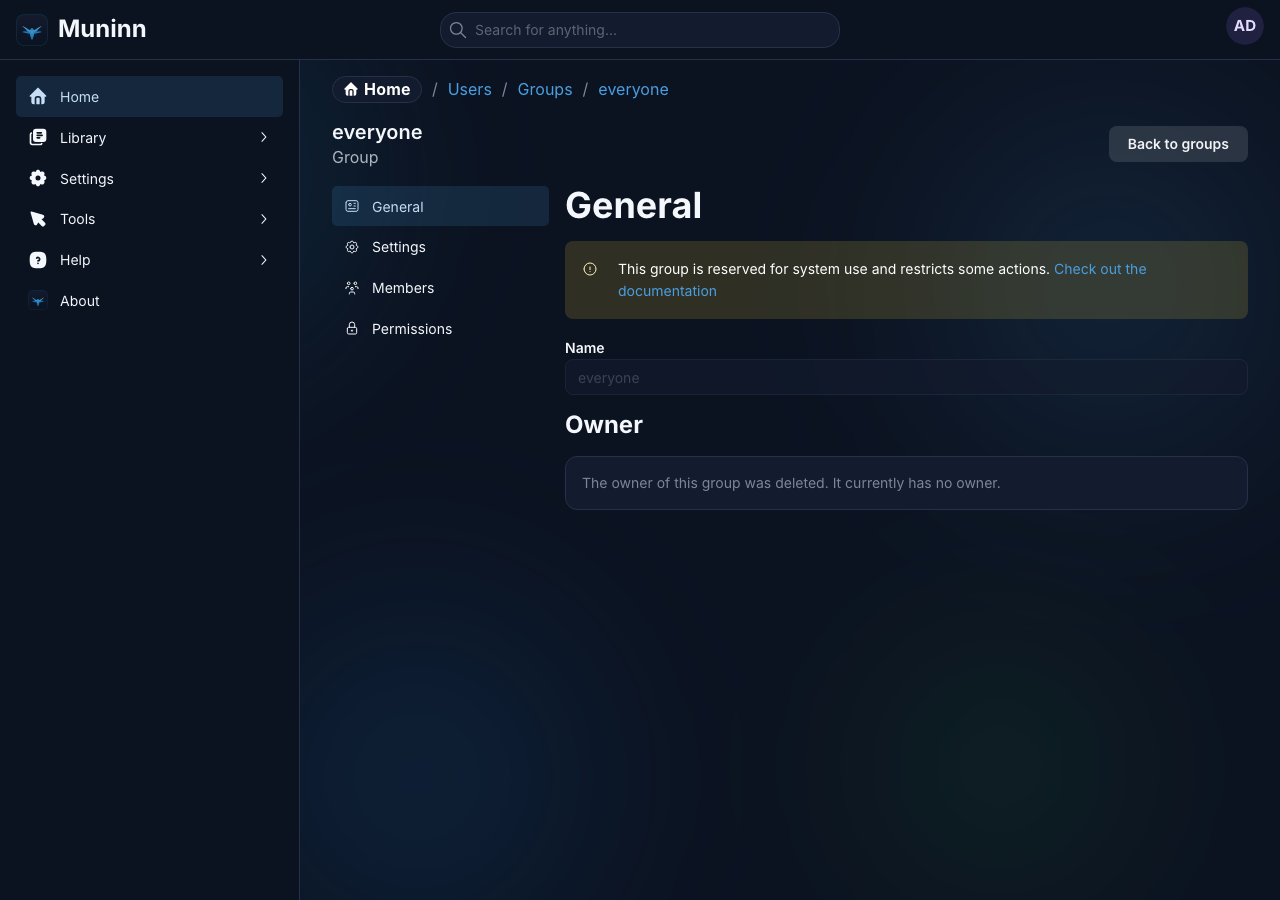1280x900 pixels.
Task: Click the Owner section heading
Action: (604, 425)
